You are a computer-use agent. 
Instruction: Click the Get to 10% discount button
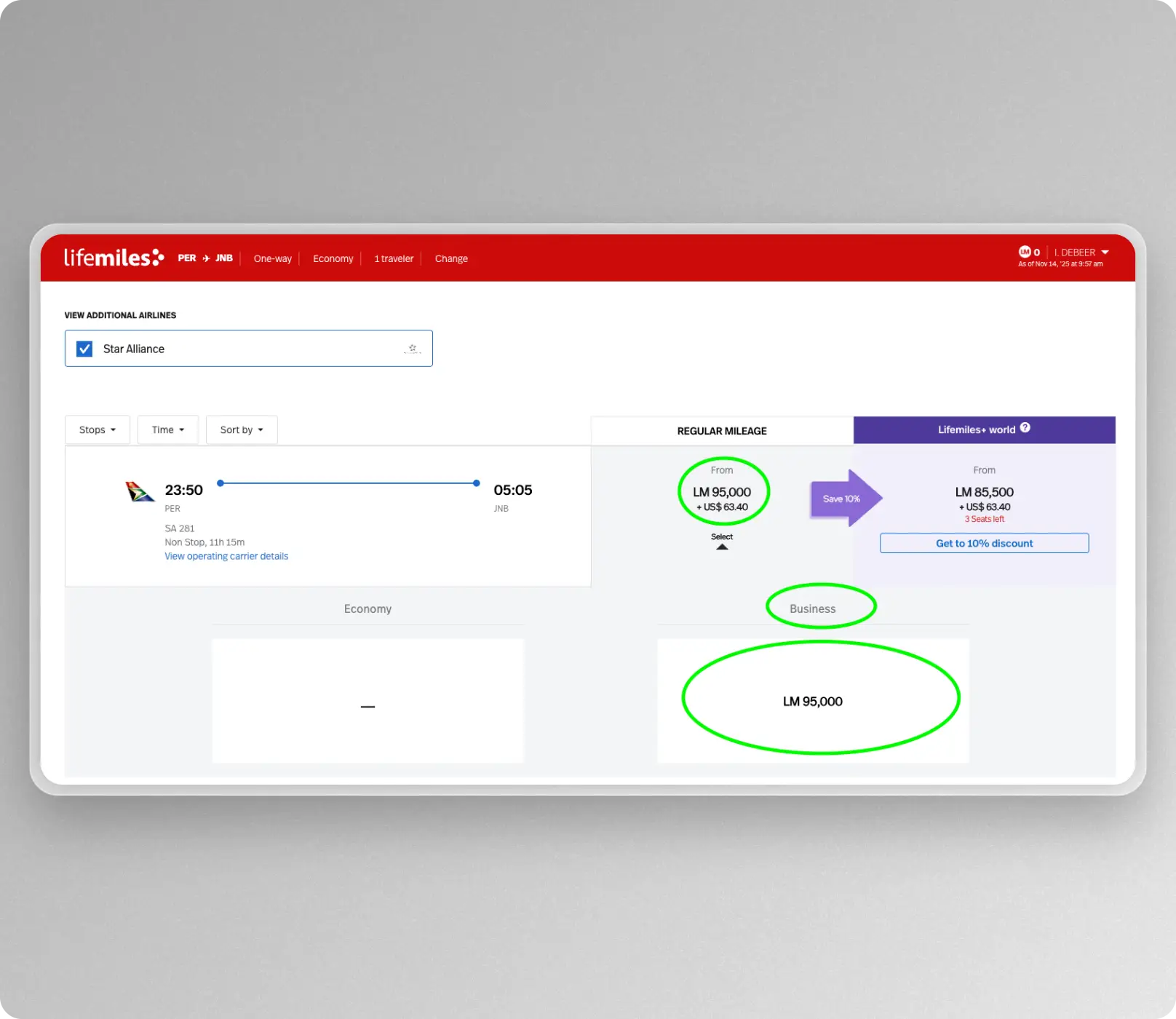[x=985, y=543]
